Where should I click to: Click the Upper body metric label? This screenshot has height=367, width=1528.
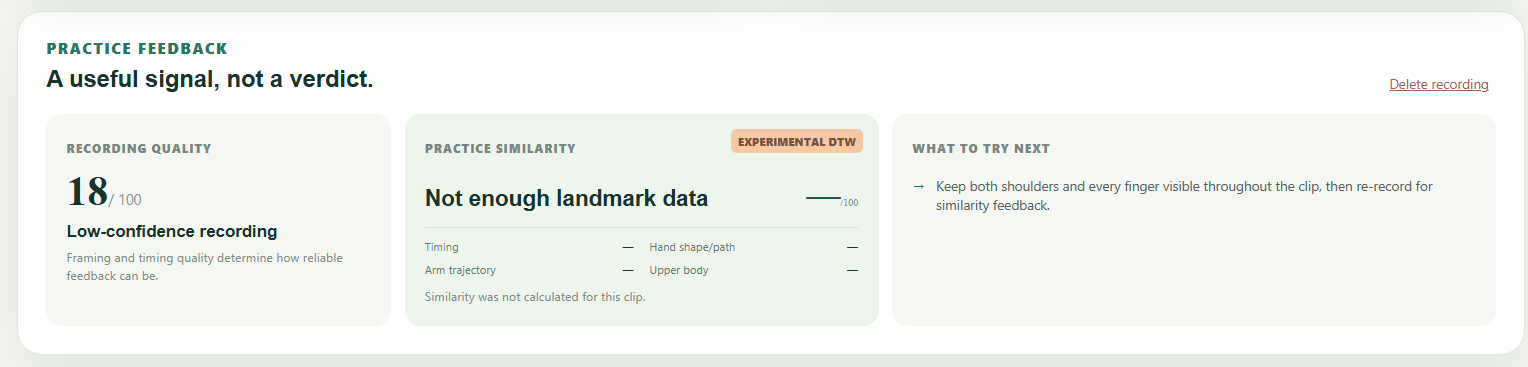680,270
